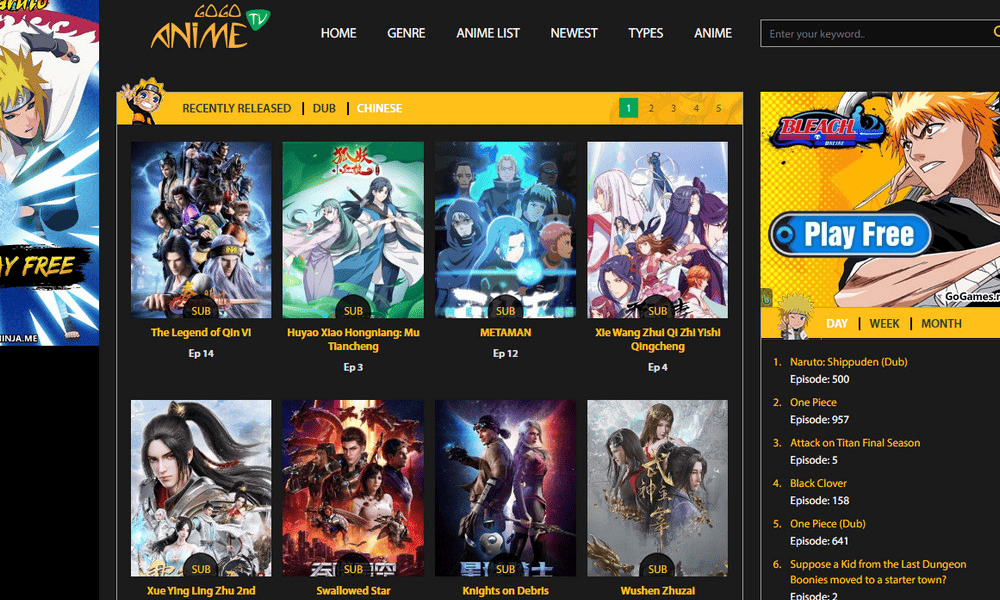1000x600 pixels.
Task: Click ANIME in the top navigation bar
Action: tap(713, 33)
